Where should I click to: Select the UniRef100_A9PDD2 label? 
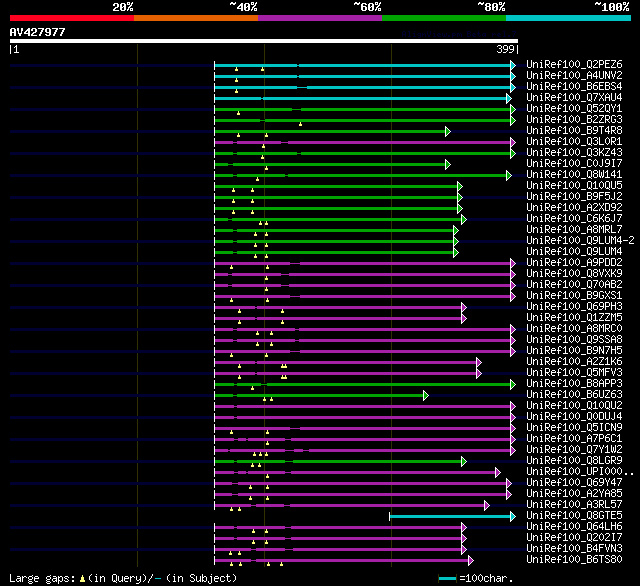[574, 263]
